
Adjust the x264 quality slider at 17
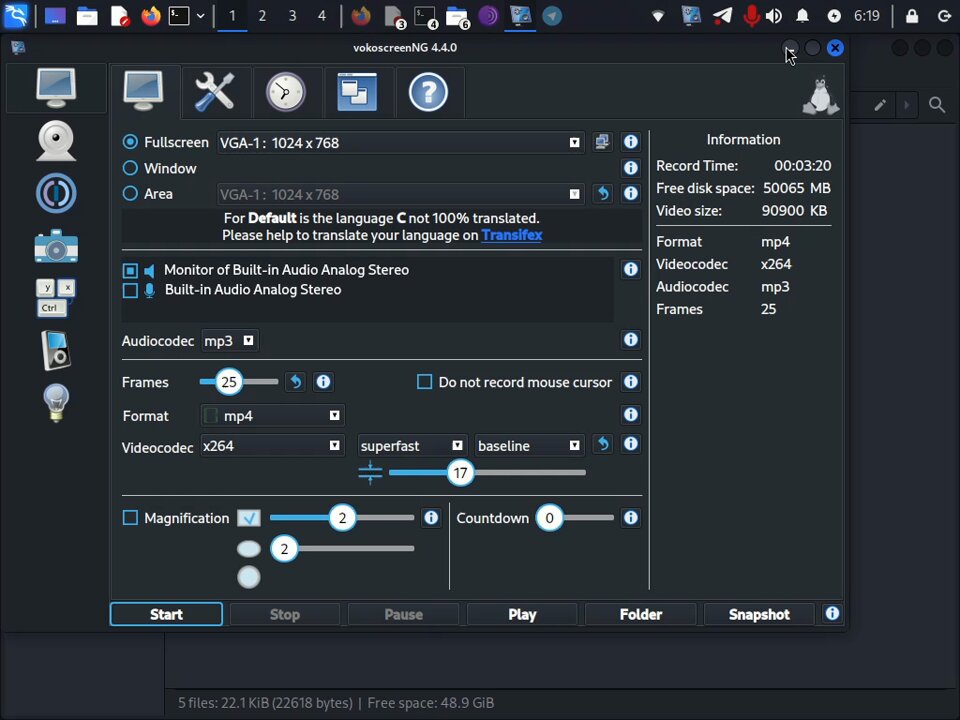460,473
